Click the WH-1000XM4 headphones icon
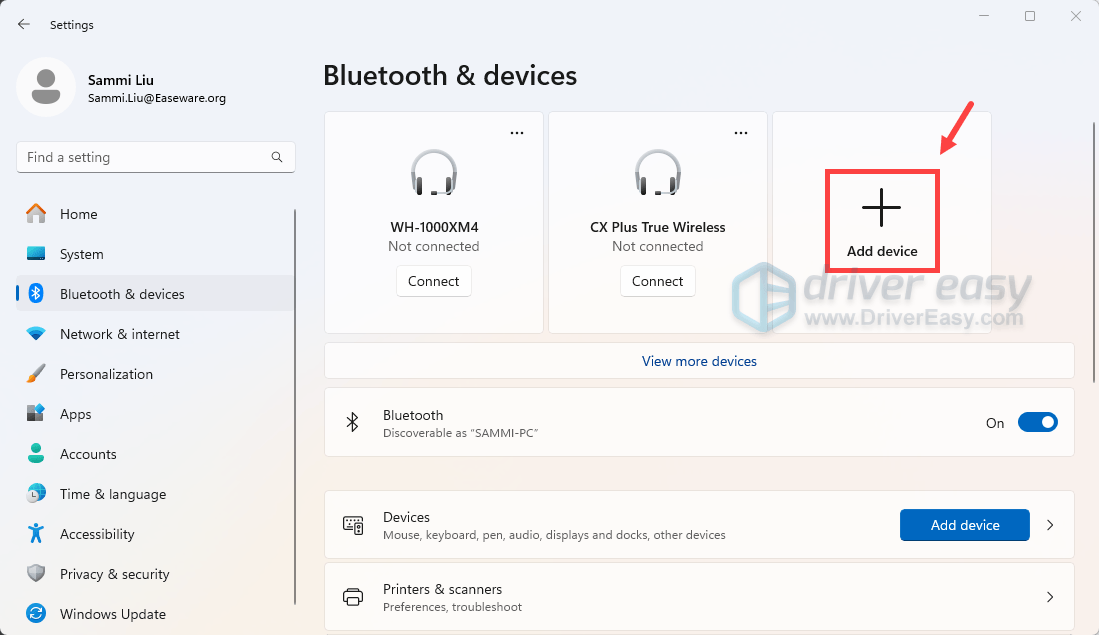 (x=433, y=173)
